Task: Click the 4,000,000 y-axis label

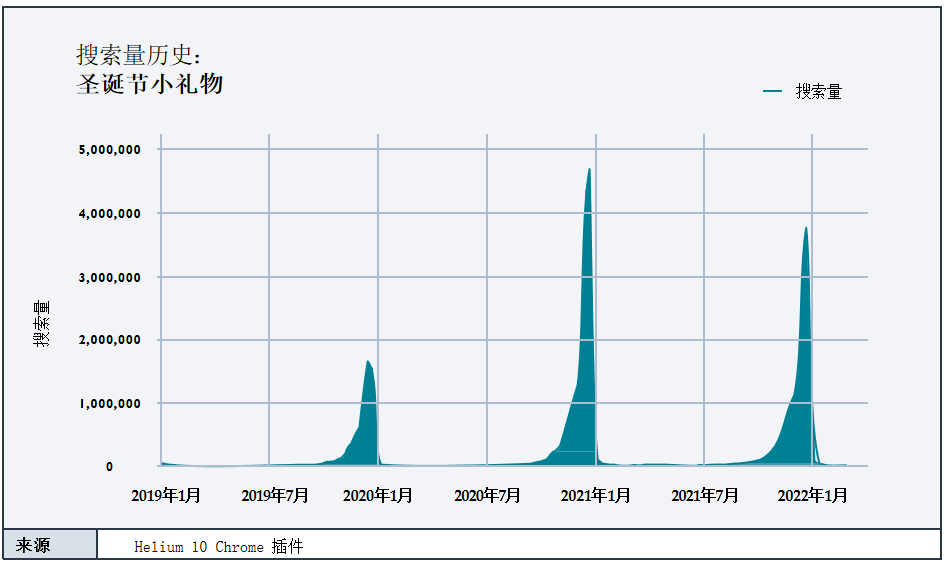Action: (109, 213)
